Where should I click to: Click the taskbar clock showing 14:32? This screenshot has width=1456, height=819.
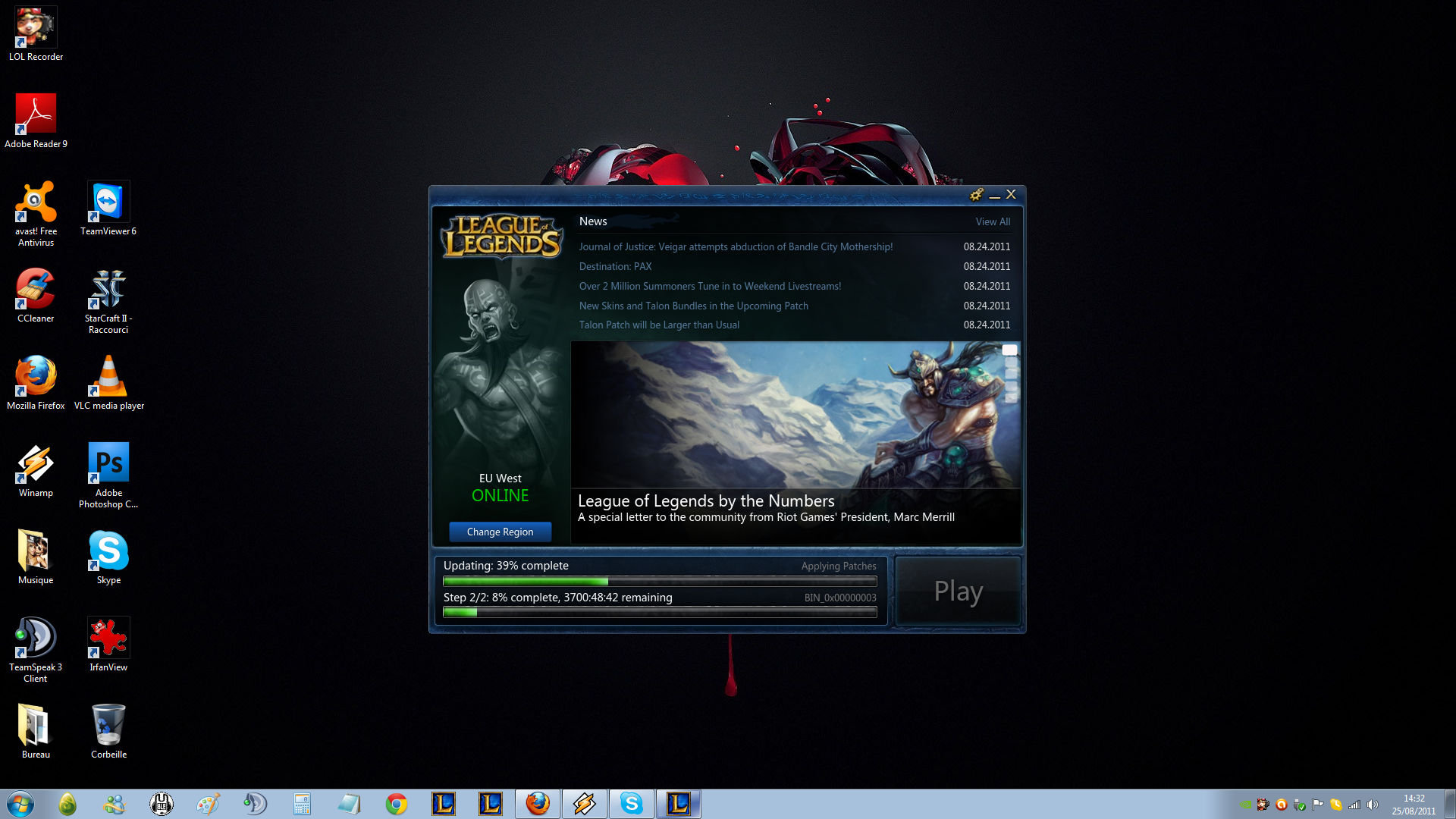1414,805
